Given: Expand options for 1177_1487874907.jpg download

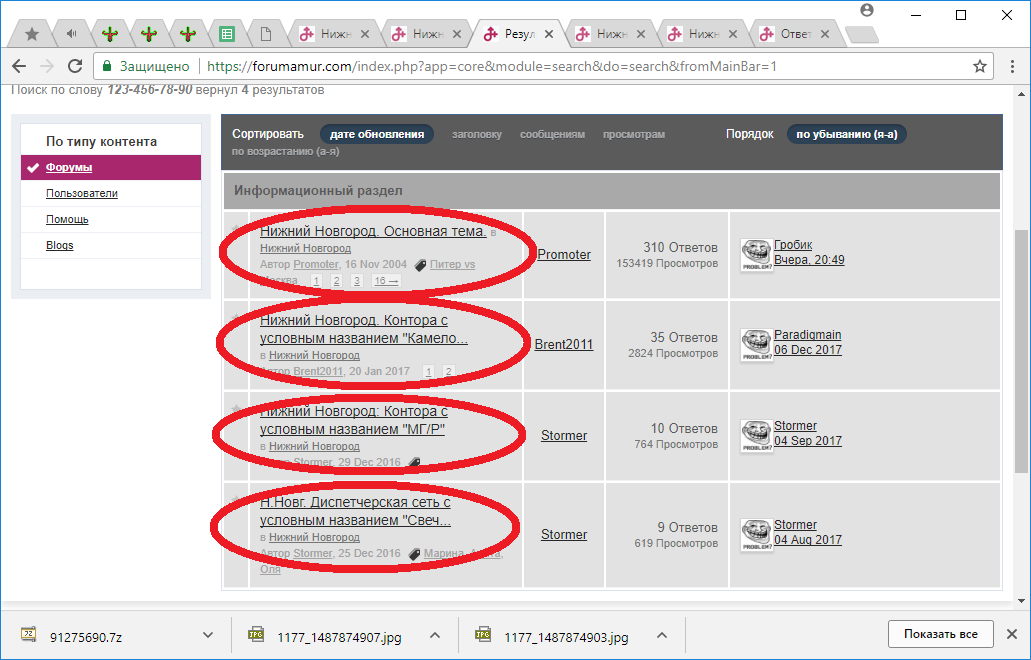Looking at the screenshot, I should point(435,635).
